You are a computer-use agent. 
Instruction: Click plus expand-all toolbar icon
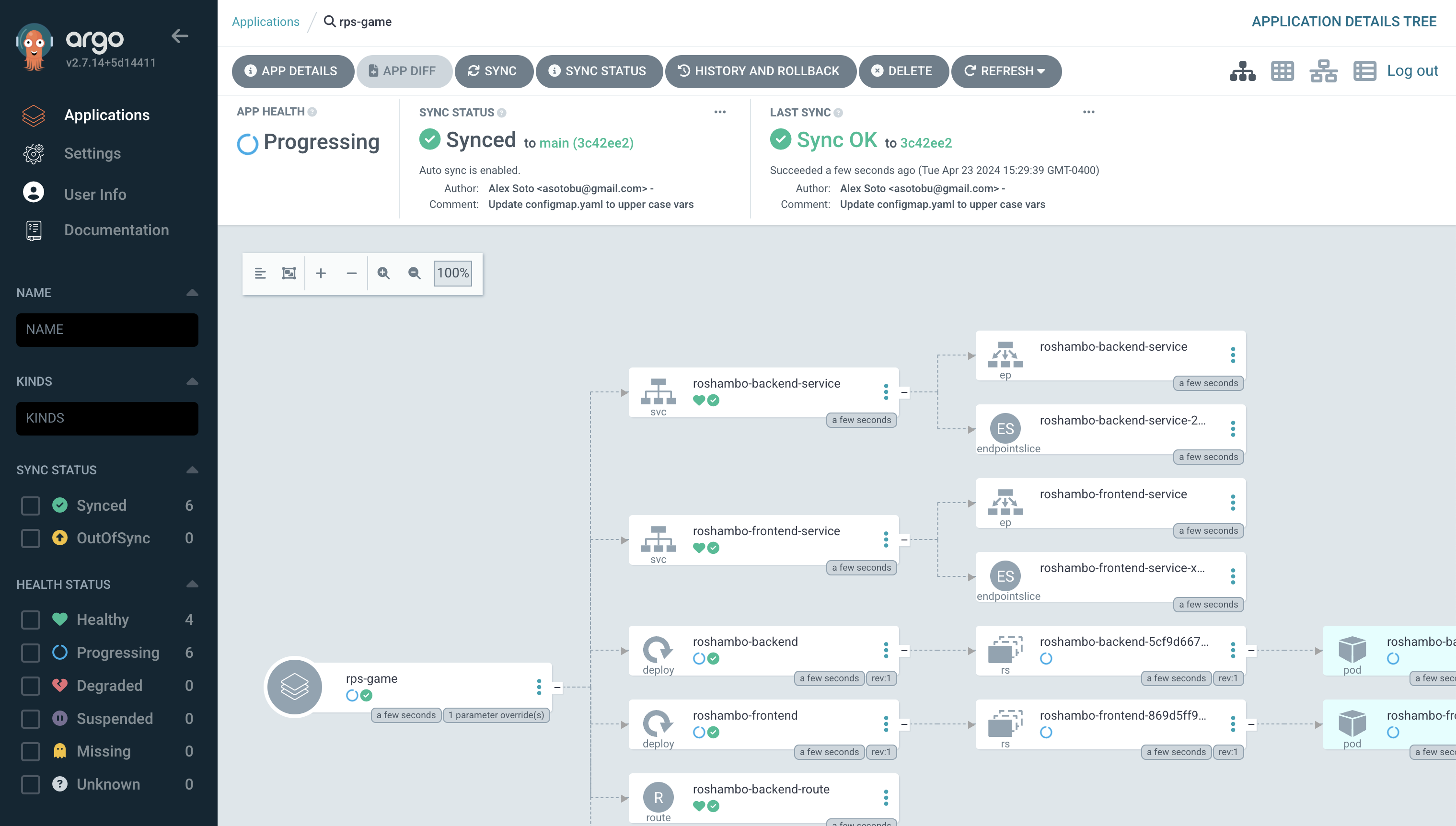click(x=321, y=274)
